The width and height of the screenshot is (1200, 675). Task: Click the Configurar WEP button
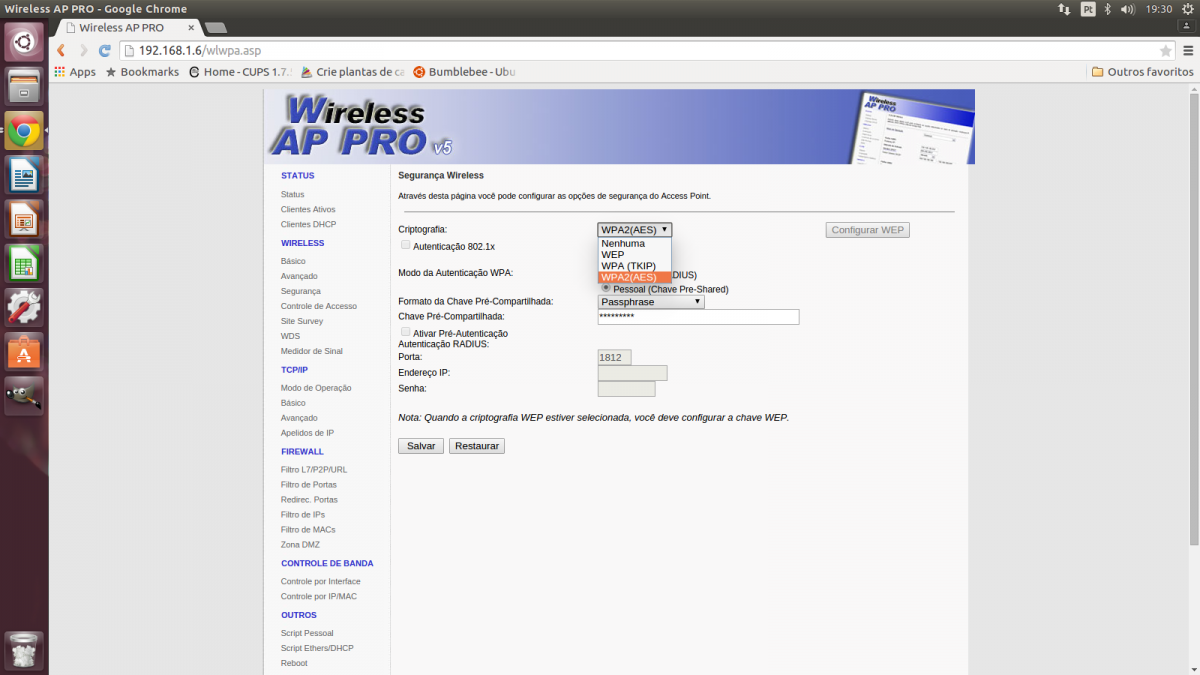[868, 230]
